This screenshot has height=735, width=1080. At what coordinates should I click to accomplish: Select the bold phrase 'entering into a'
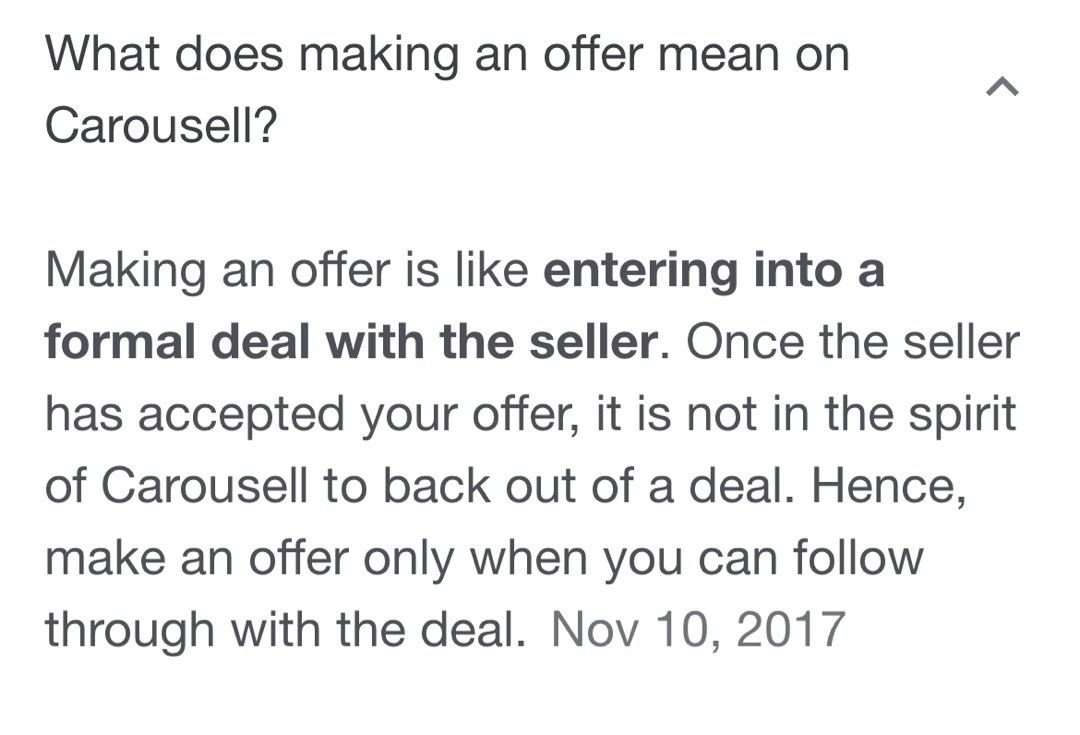714,270
